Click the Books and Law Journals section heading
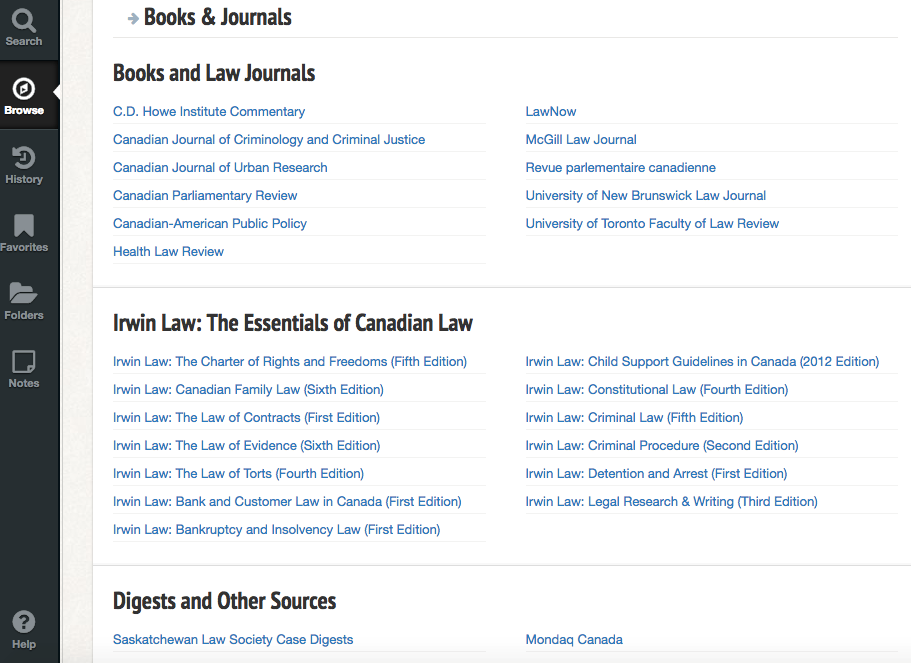The height and width of the screenshot is (663, 911). click(214, 73)
